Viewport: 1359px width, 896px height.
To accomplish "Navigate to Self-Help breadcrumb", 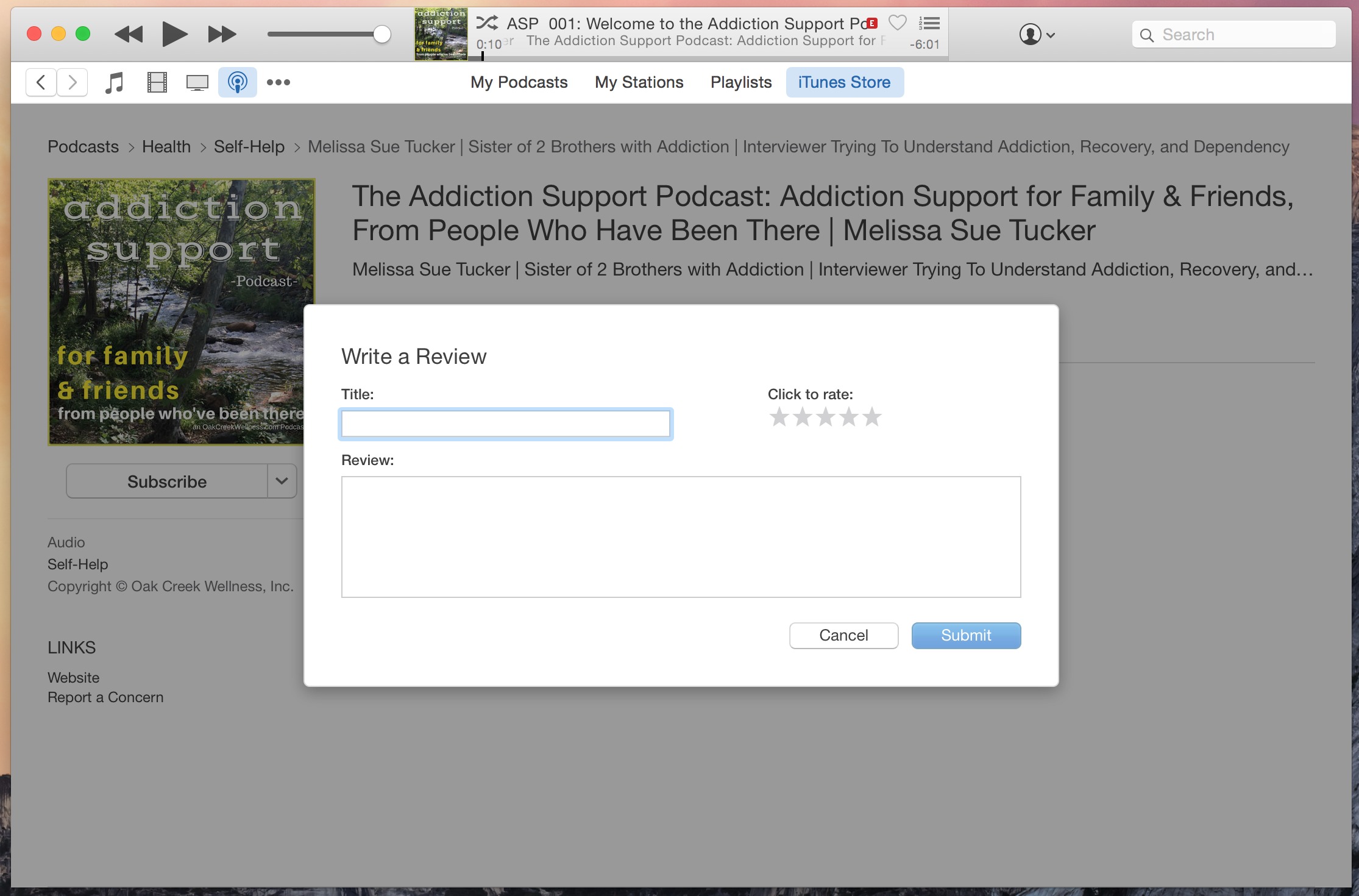I will pos(249,147).
